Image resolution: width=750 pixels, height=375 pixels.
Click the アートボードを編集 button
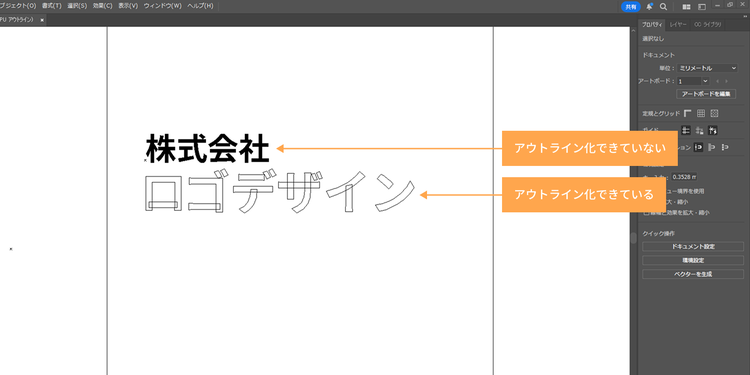point(706,94)
